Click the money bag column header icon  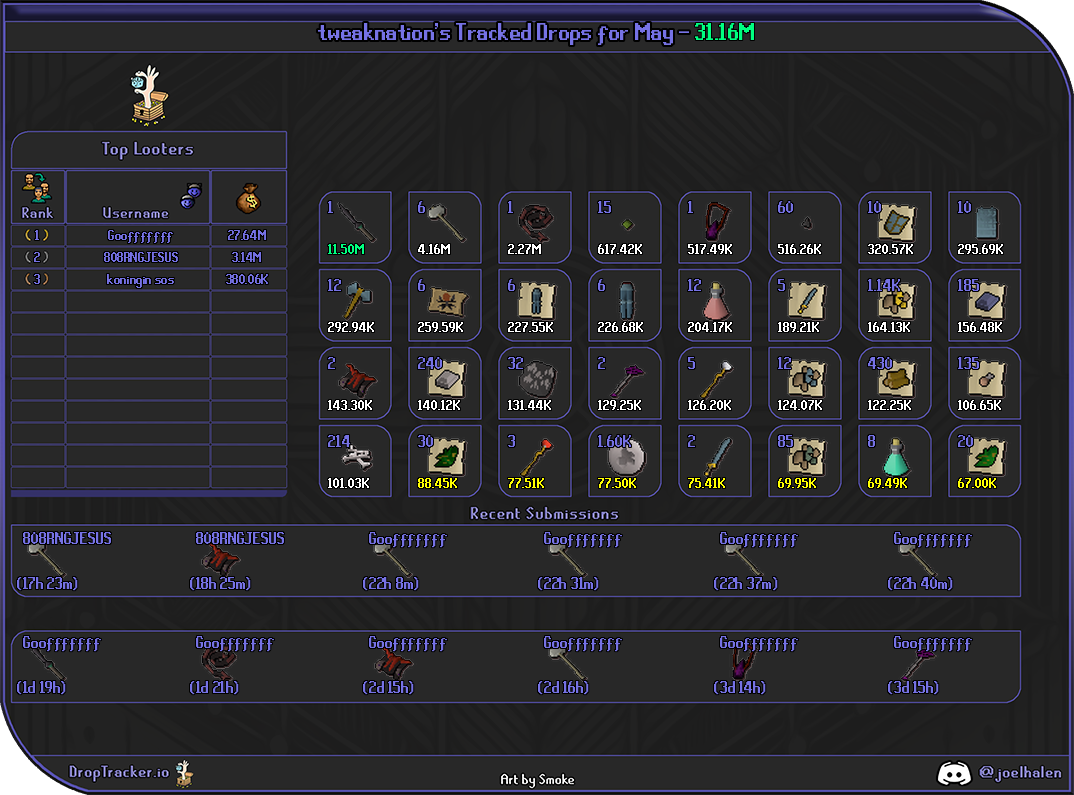pos(249,199)
